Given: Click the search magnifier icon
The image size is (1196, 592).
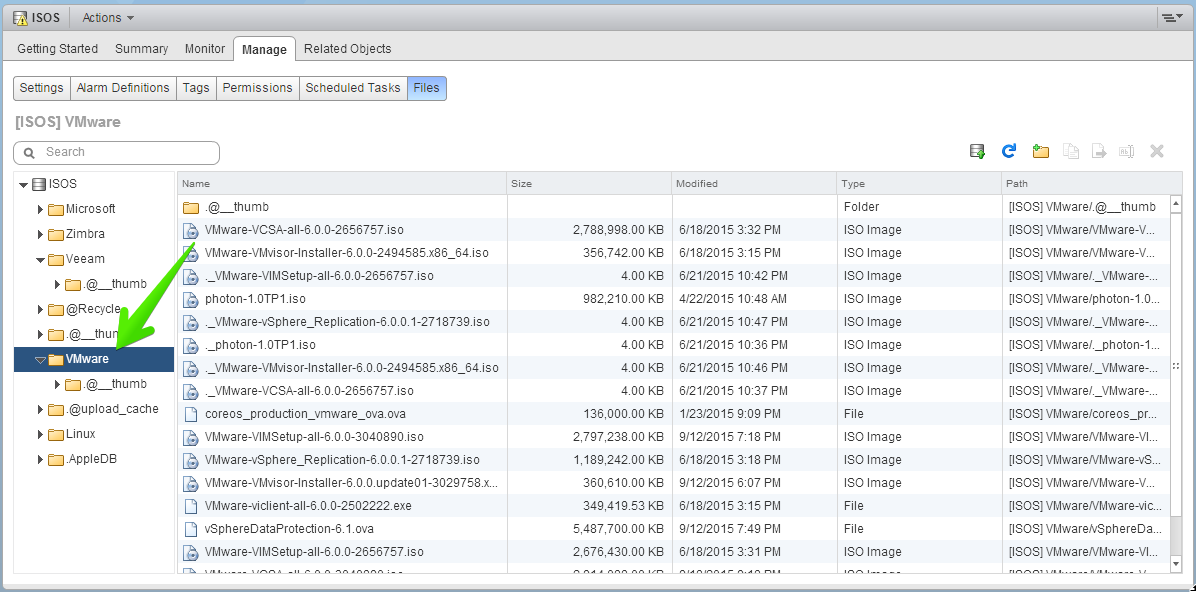Looking at the screenshot, I should point(29,153).
